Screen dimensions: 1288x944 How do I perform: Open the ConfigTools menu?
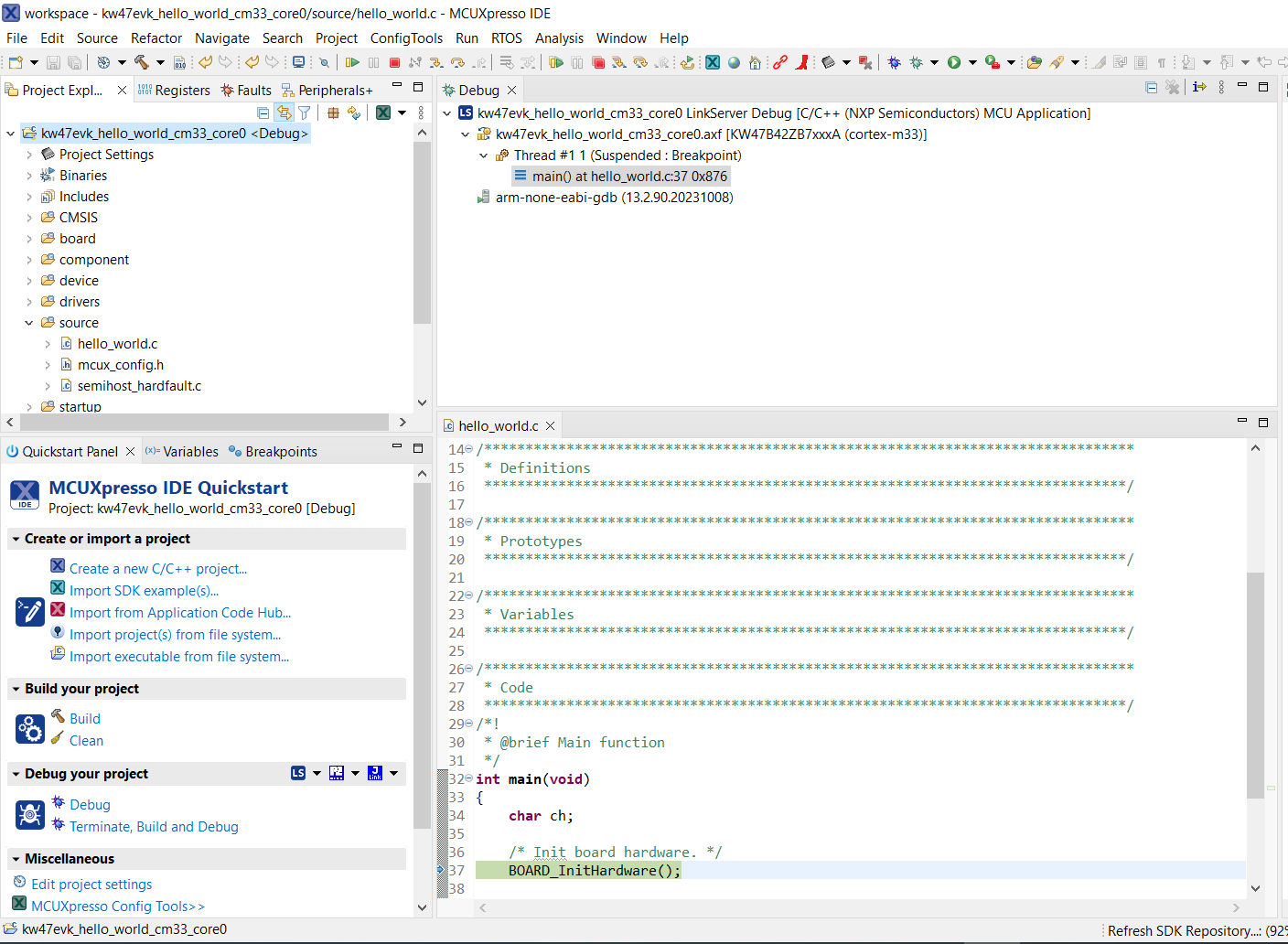tap(406, 38)
